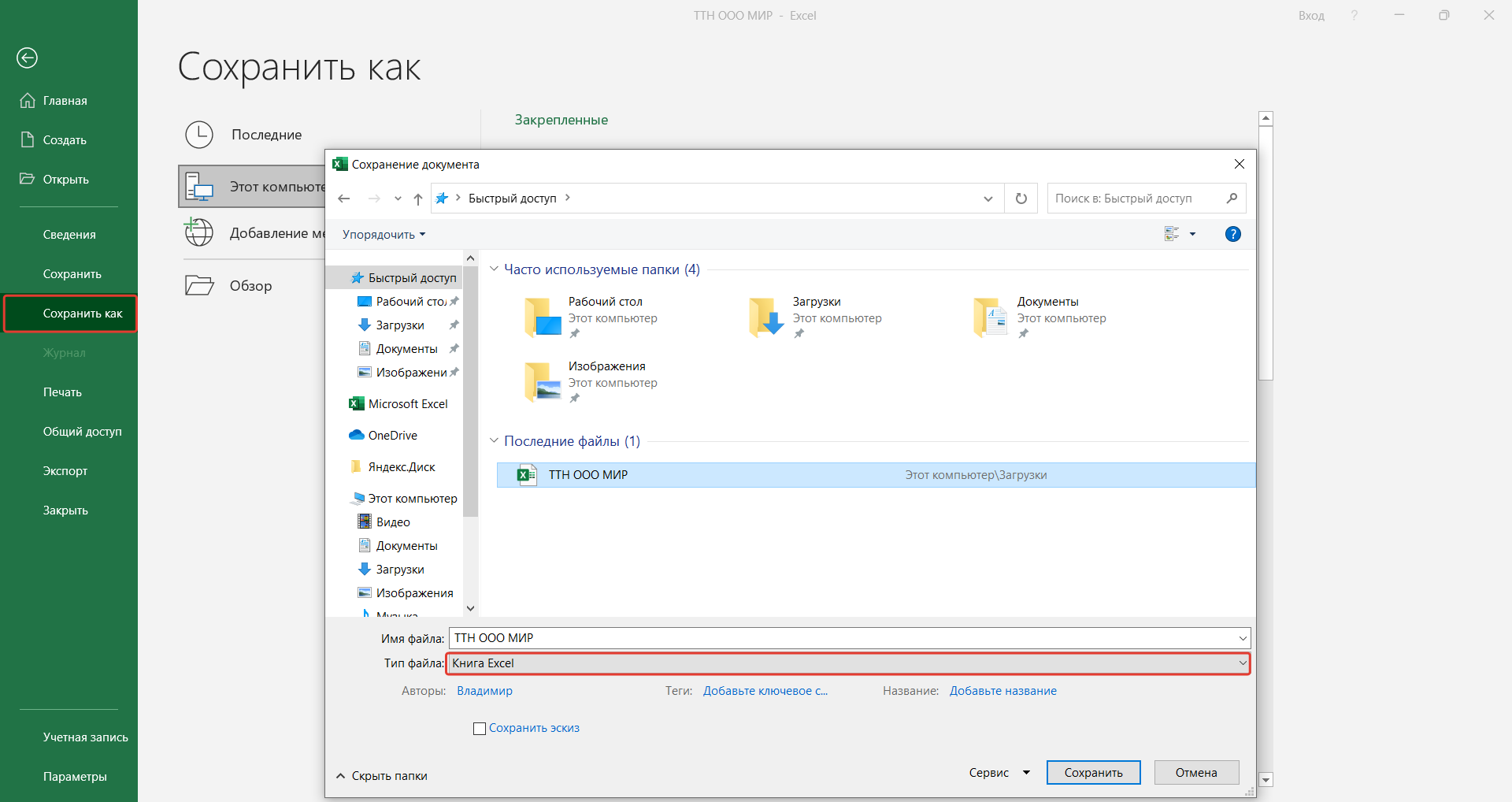Click the up-one-level arrow in dialog
1512x802 pixels.
418,199
